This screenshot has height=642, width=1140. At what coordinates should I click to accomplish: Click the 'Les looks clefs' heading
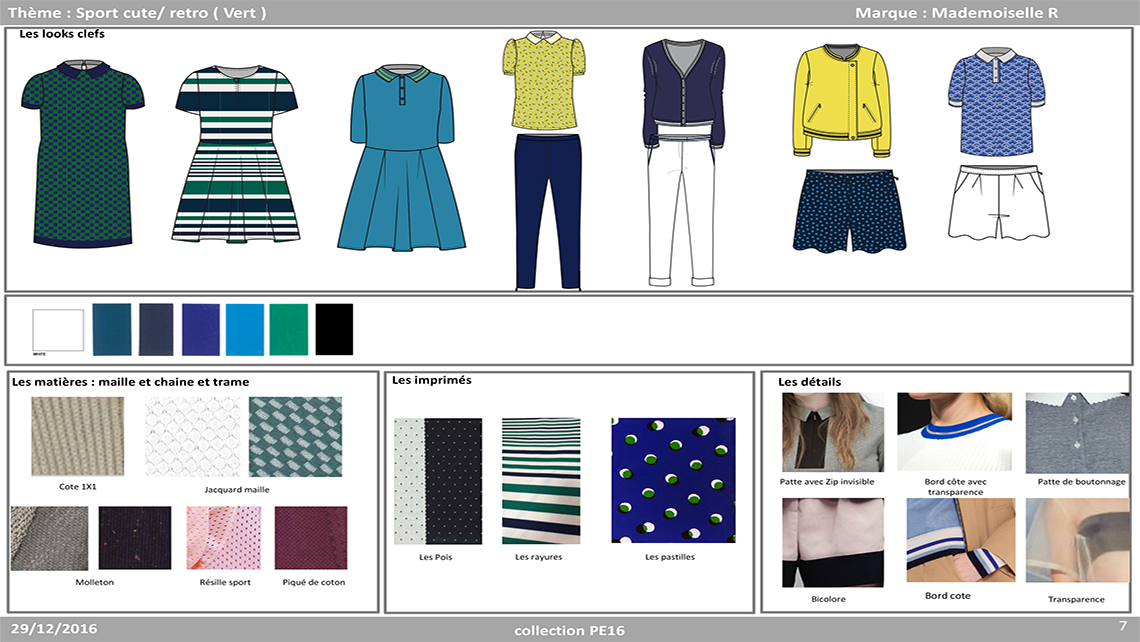point(62,33)
